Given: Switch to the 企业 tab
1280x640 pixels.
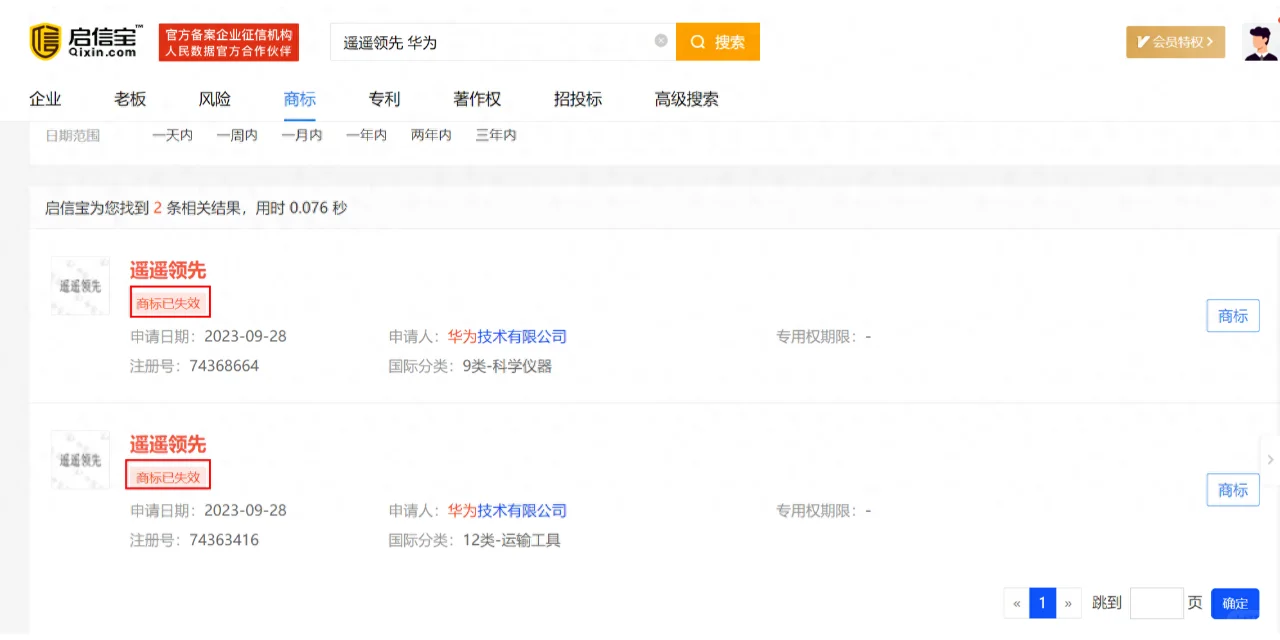Looking at the screenshot, I should tap(45, 99).
